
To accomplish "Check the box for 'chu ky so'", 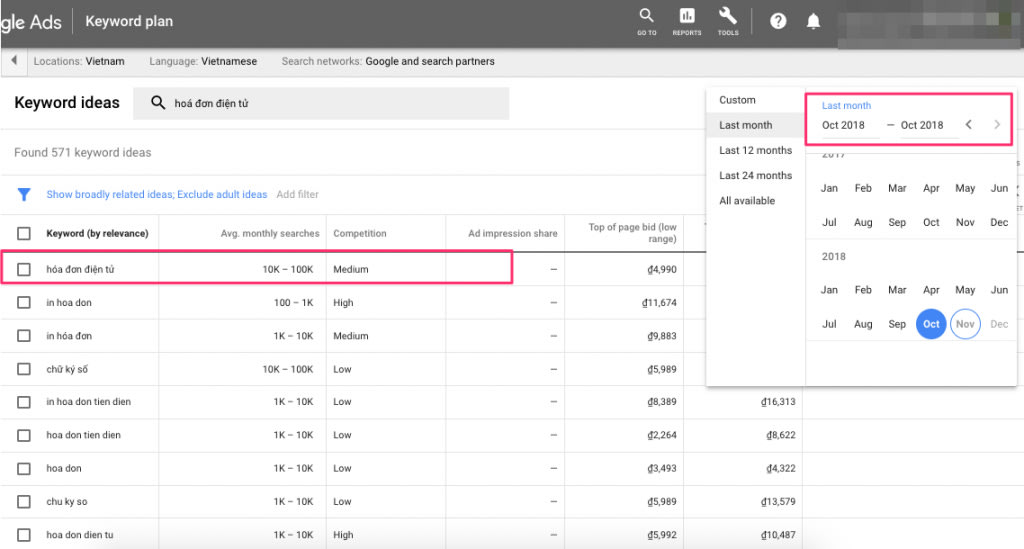I will (24, 502).
